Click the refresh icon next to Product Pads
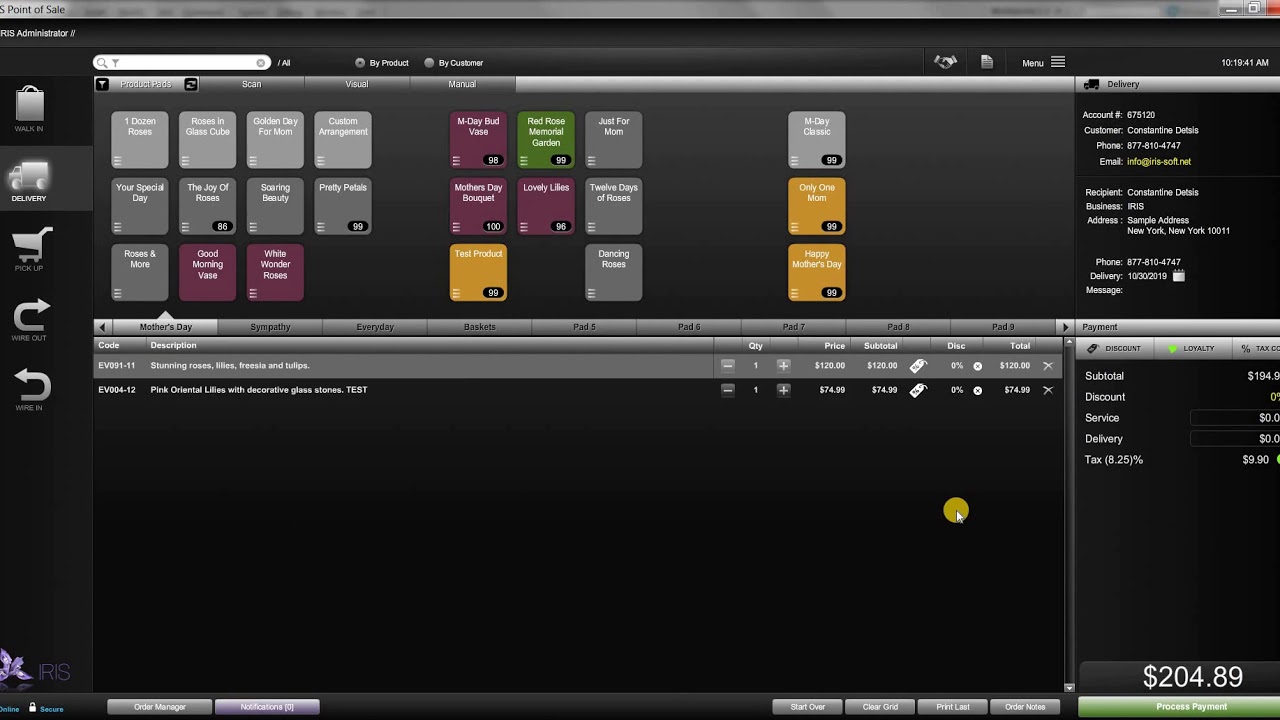1280x720 pixels. [191, 84]
